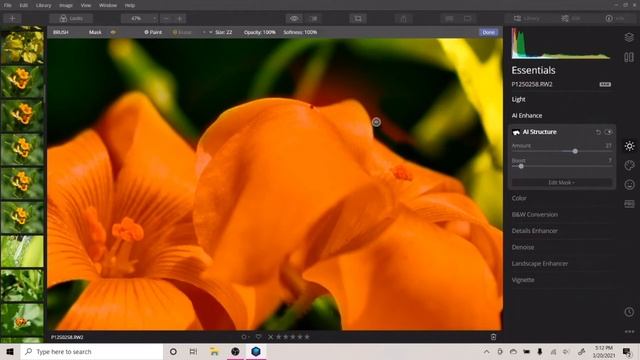Select the Erase brush mode
Image resolution: width=640 pixels, height=360 pixels.
point(182,32)
